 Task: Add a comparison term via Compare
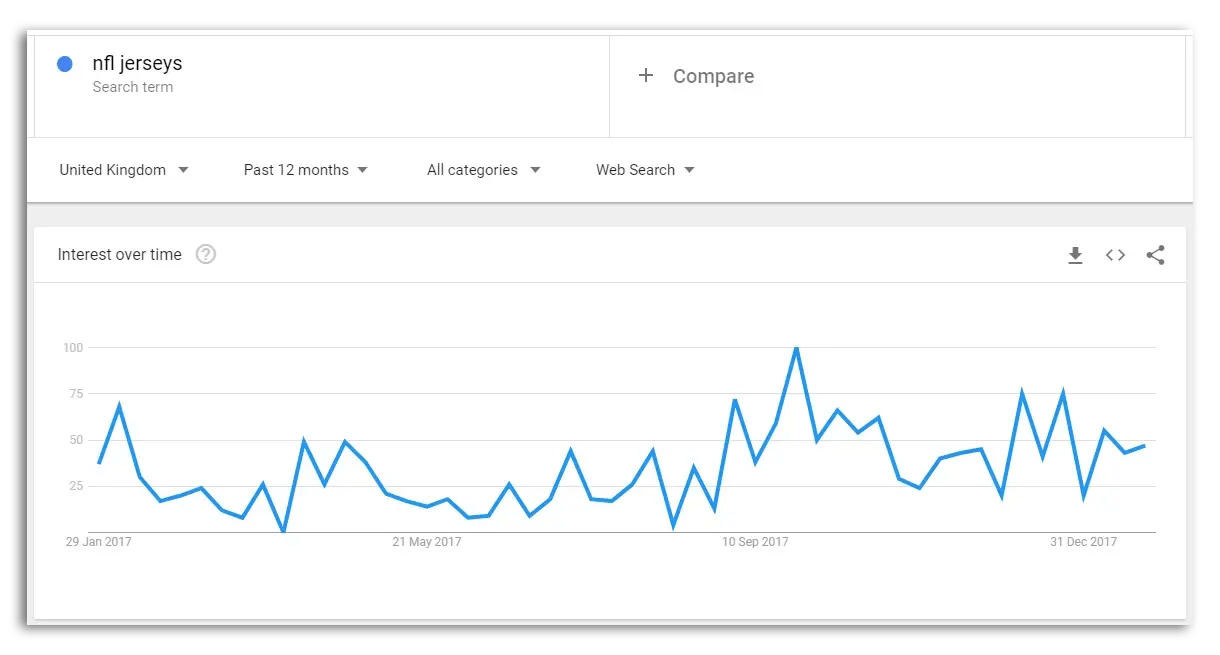pyautogui.click(x=713, y=76)
